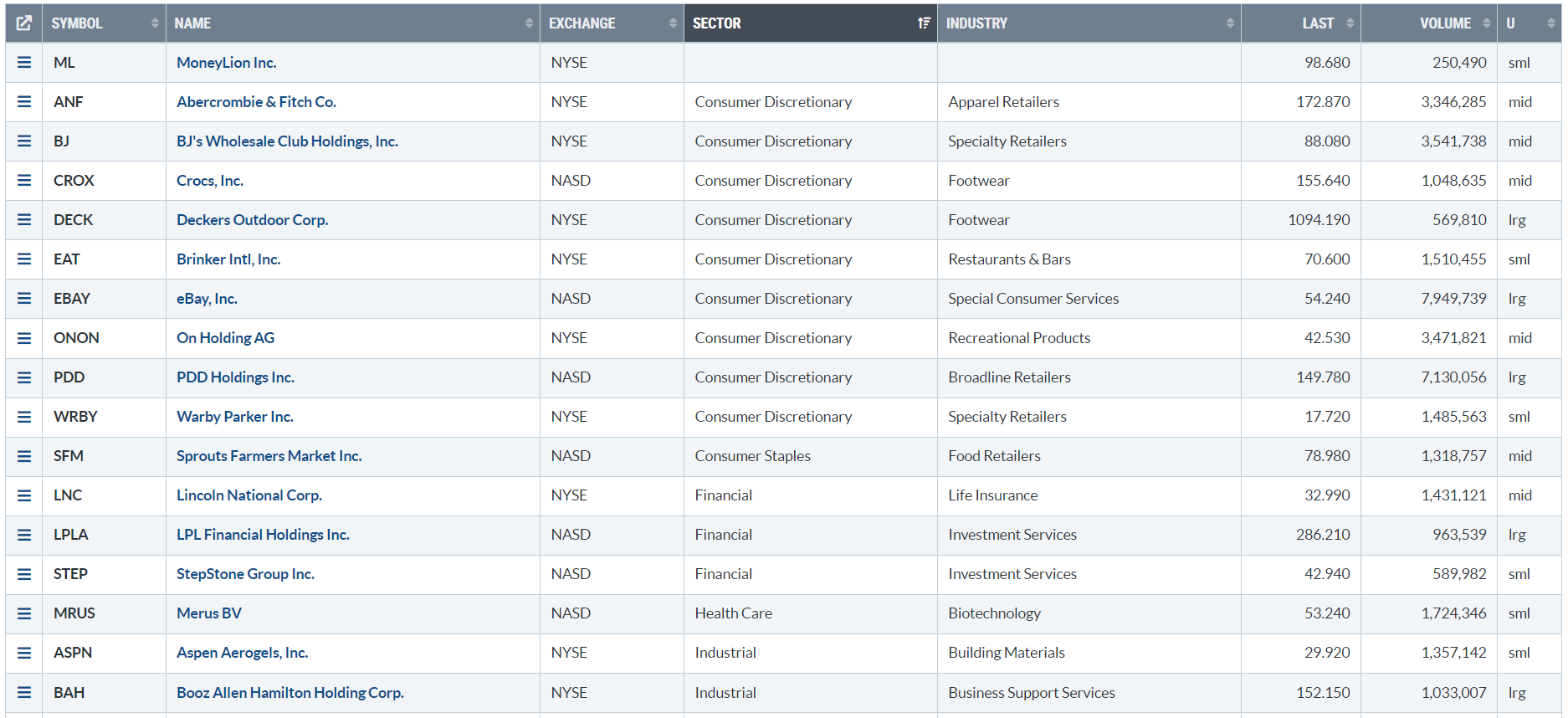The width and height of the screenshot is (1568, 718).
Task: Click the Booz Allen Hamilton Holding Corp. link
Action: click(x=290, y=693)
